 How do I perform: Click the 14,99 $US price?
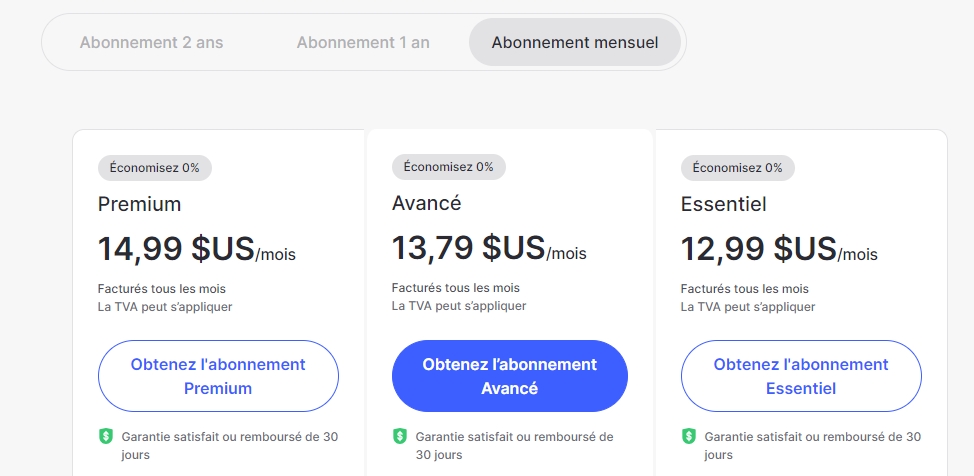tap(176, 248)
